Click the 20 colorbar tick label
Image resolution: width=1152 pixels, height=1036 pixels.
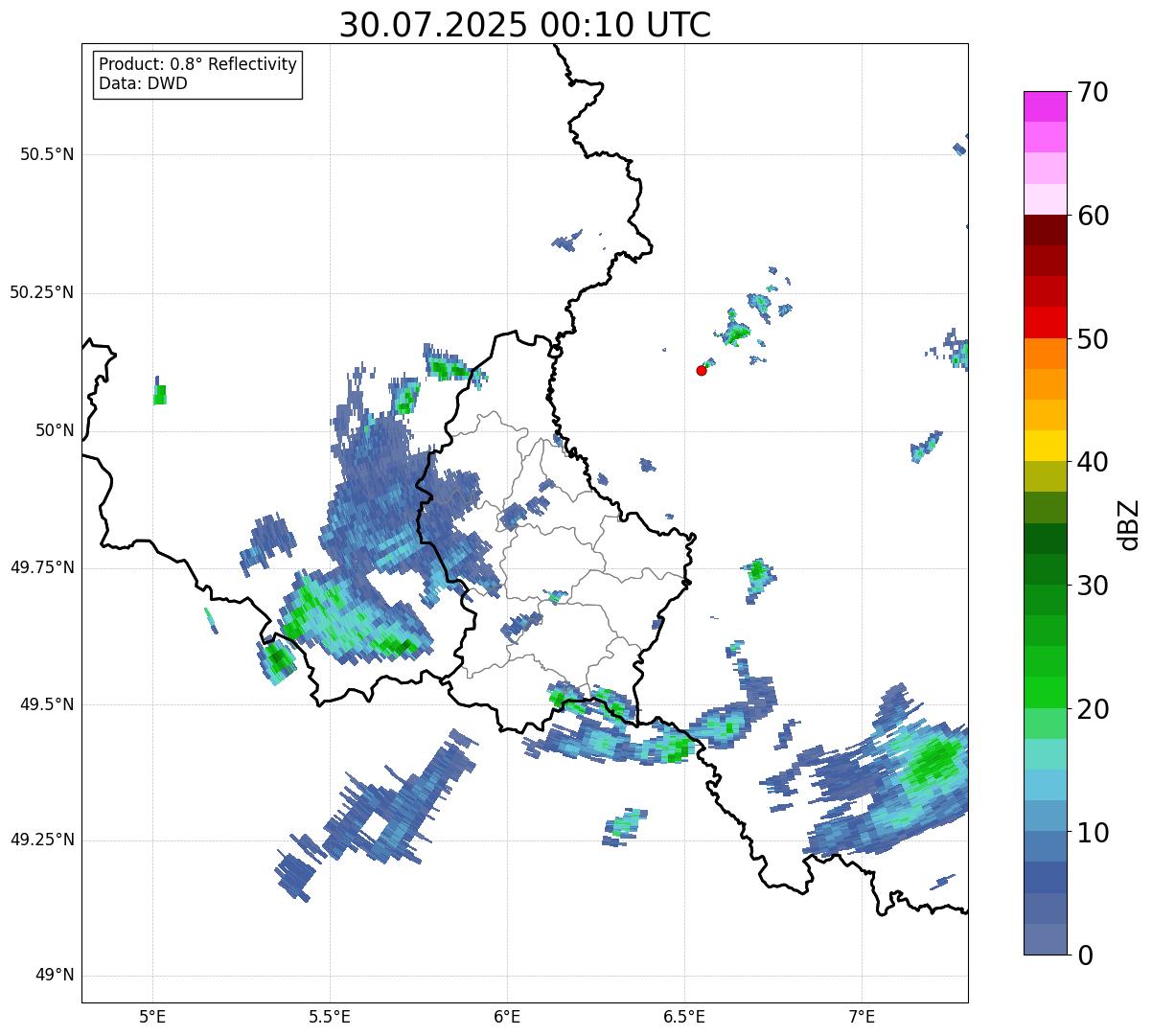(1093, 709)
